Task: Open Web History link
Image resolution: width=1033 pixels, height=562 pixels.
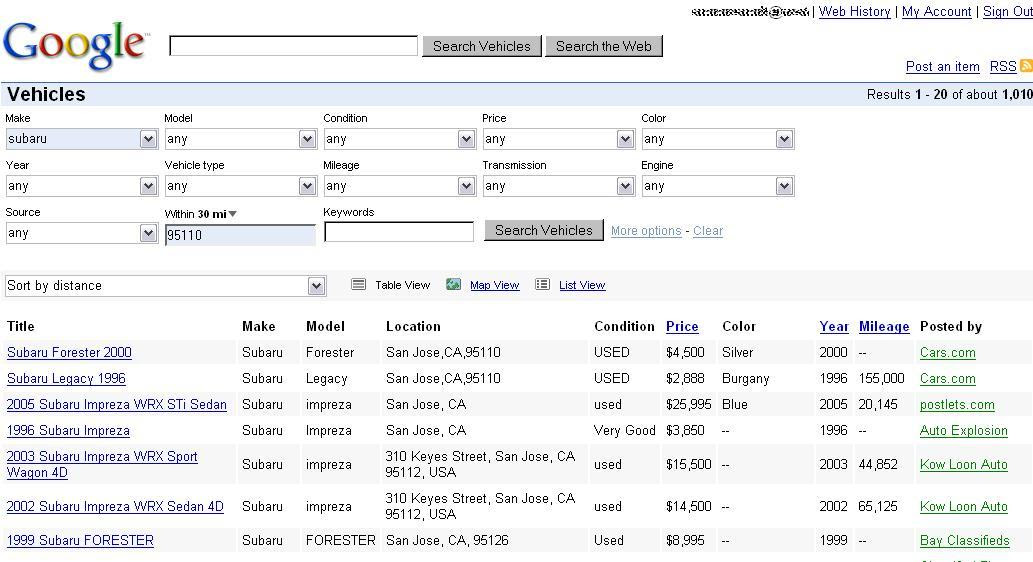Action: coord(854,11)
